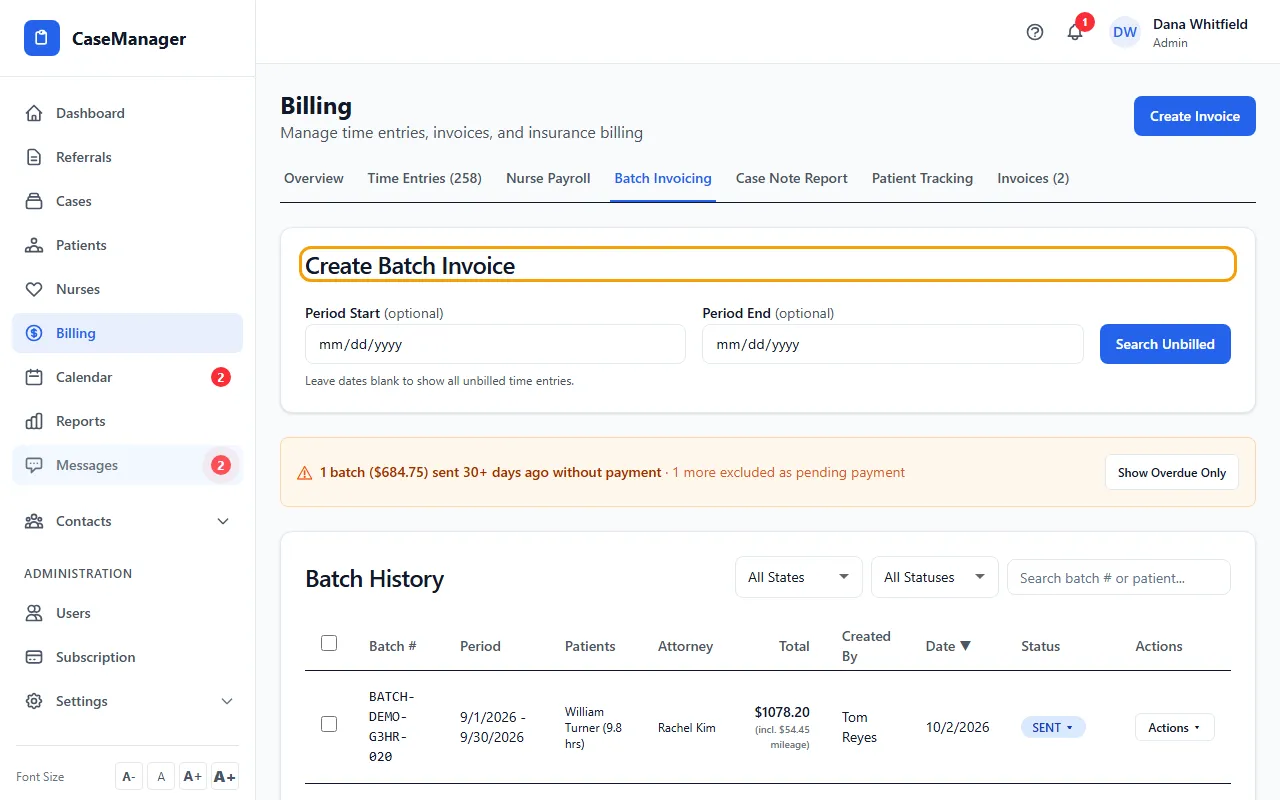
Task: Open Nurses heart icon in sidebar
Action: click(34, 289)
